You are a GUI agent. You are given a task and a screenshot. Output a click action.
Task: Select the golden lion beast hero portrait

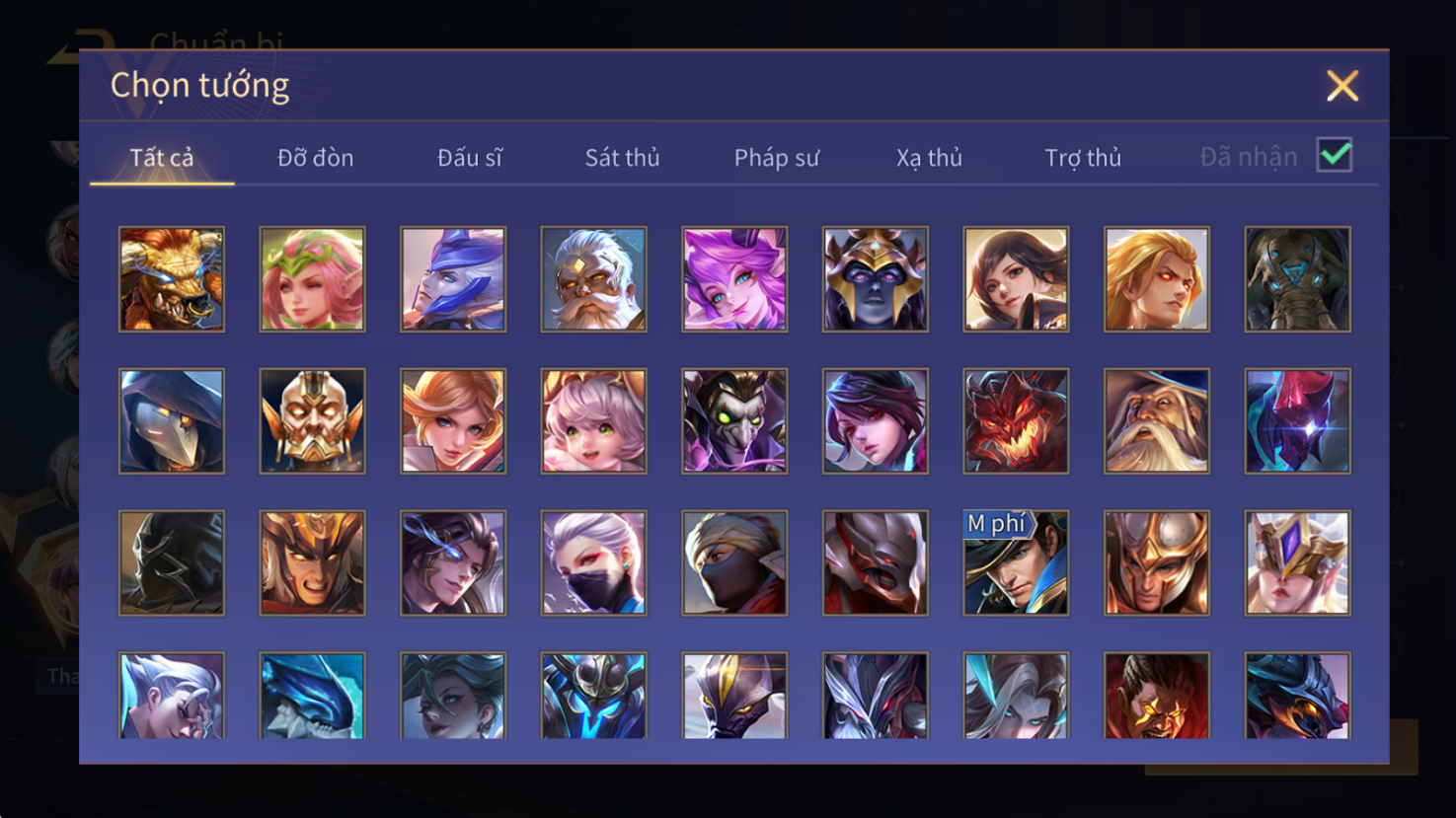point(172,279)
